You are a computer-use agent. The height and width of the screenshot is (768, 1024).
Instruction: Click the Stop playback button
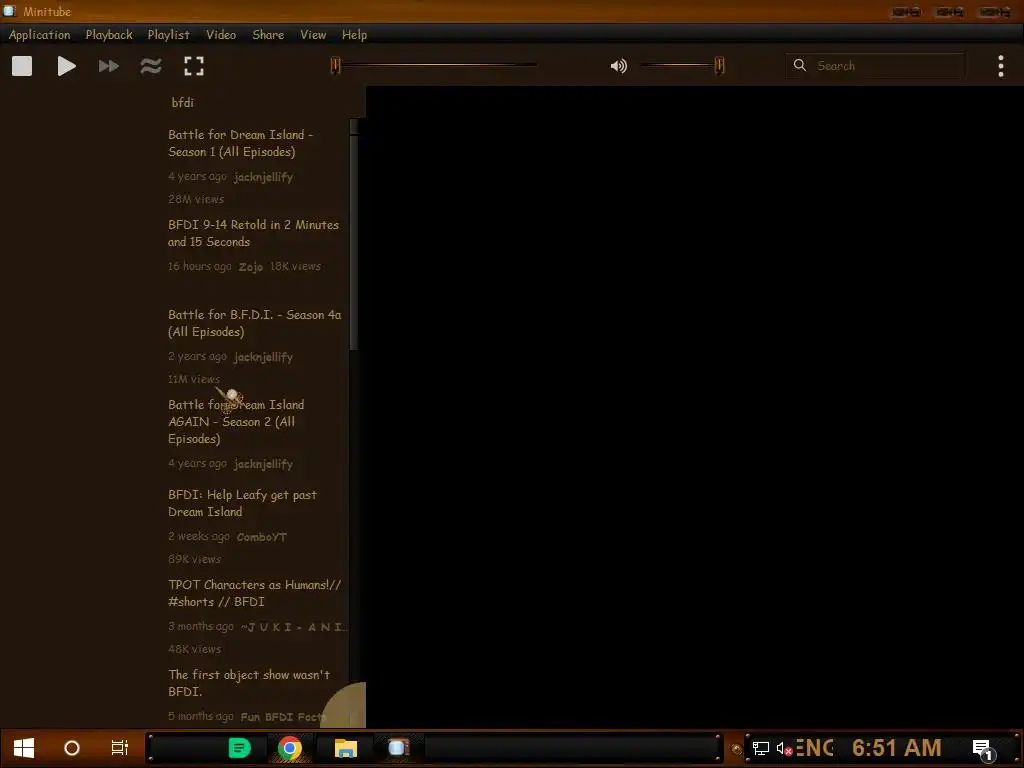coord(22,66)
